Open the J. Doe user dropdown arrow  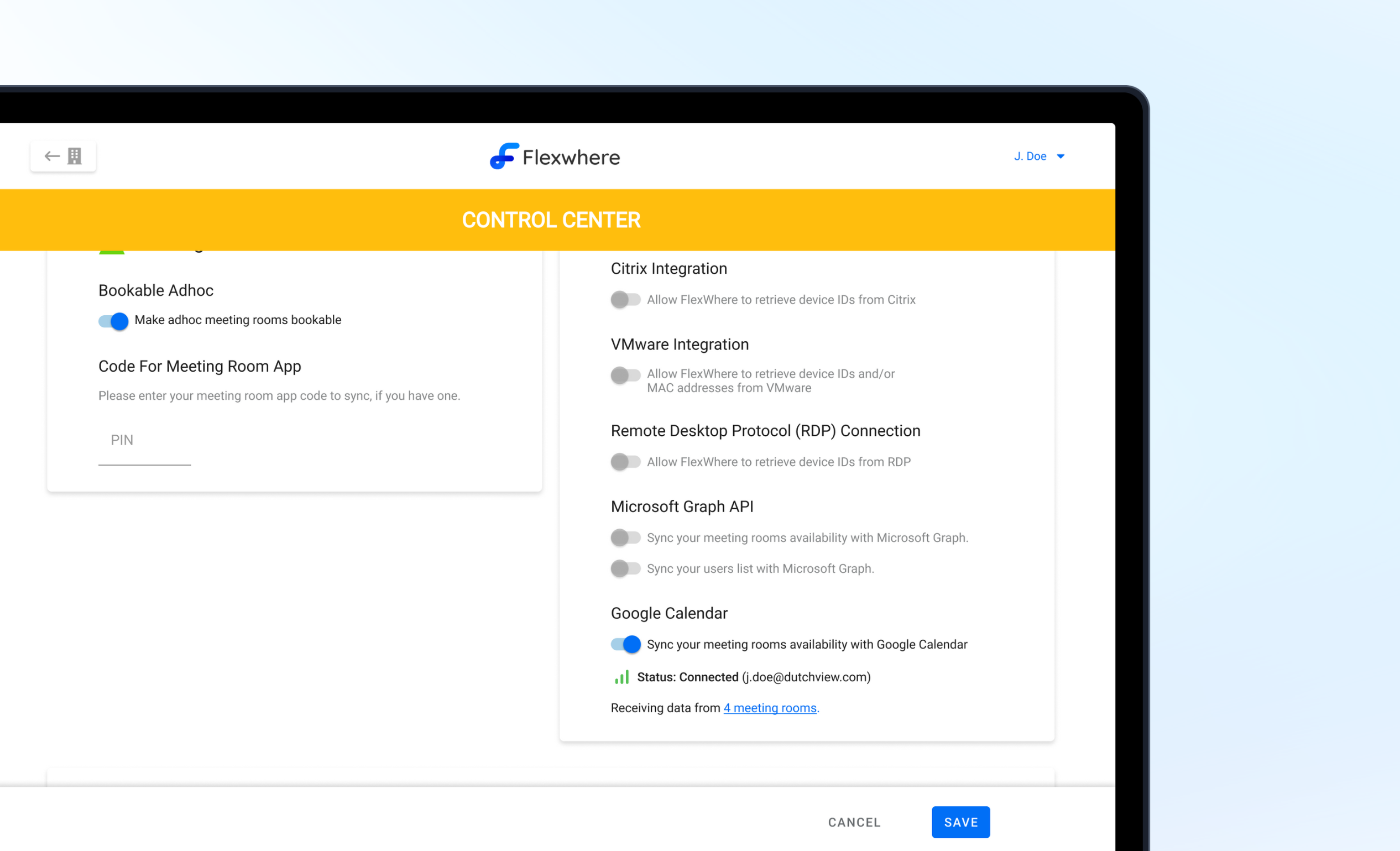1060,156
